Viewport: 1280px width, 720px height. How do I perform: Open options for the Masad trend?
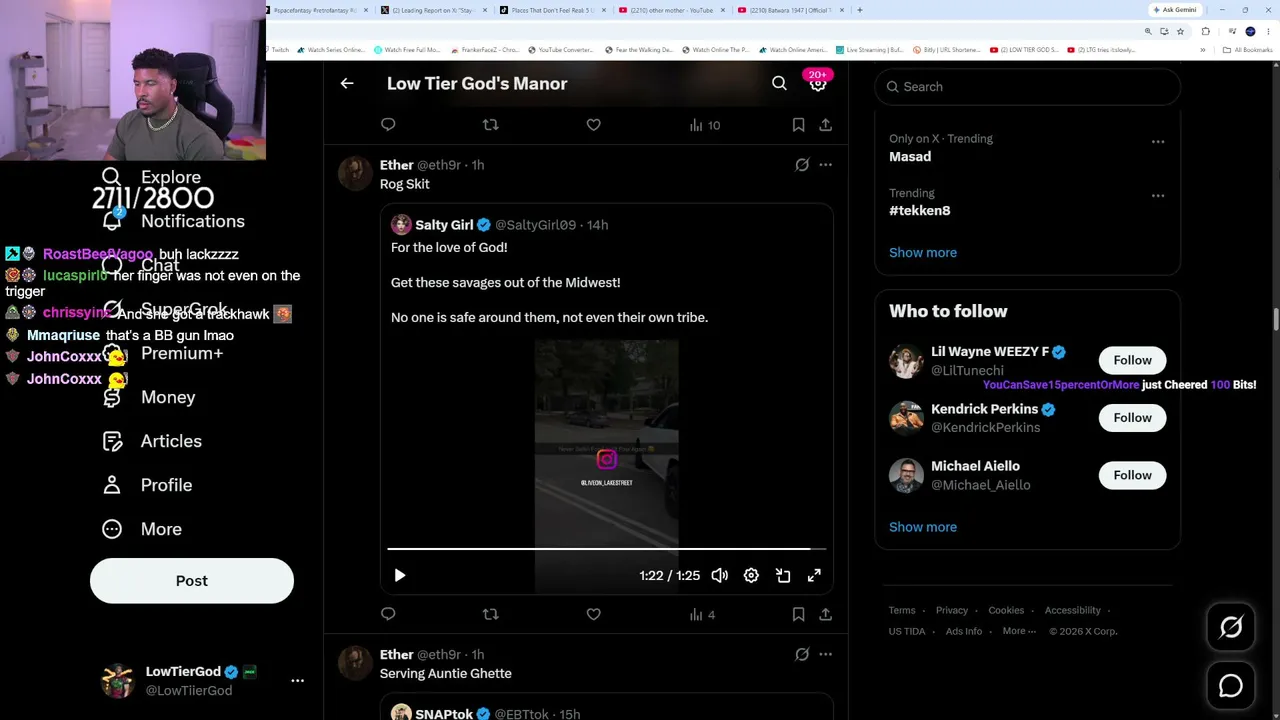pos(1158,142)
